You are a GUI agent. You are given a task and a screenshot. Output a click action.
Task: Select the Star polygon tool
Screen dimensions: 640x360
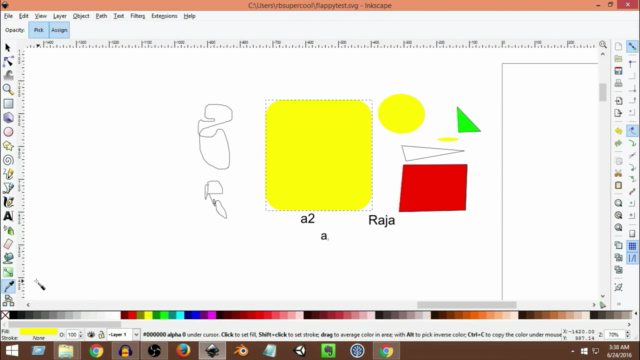[8, 146]
